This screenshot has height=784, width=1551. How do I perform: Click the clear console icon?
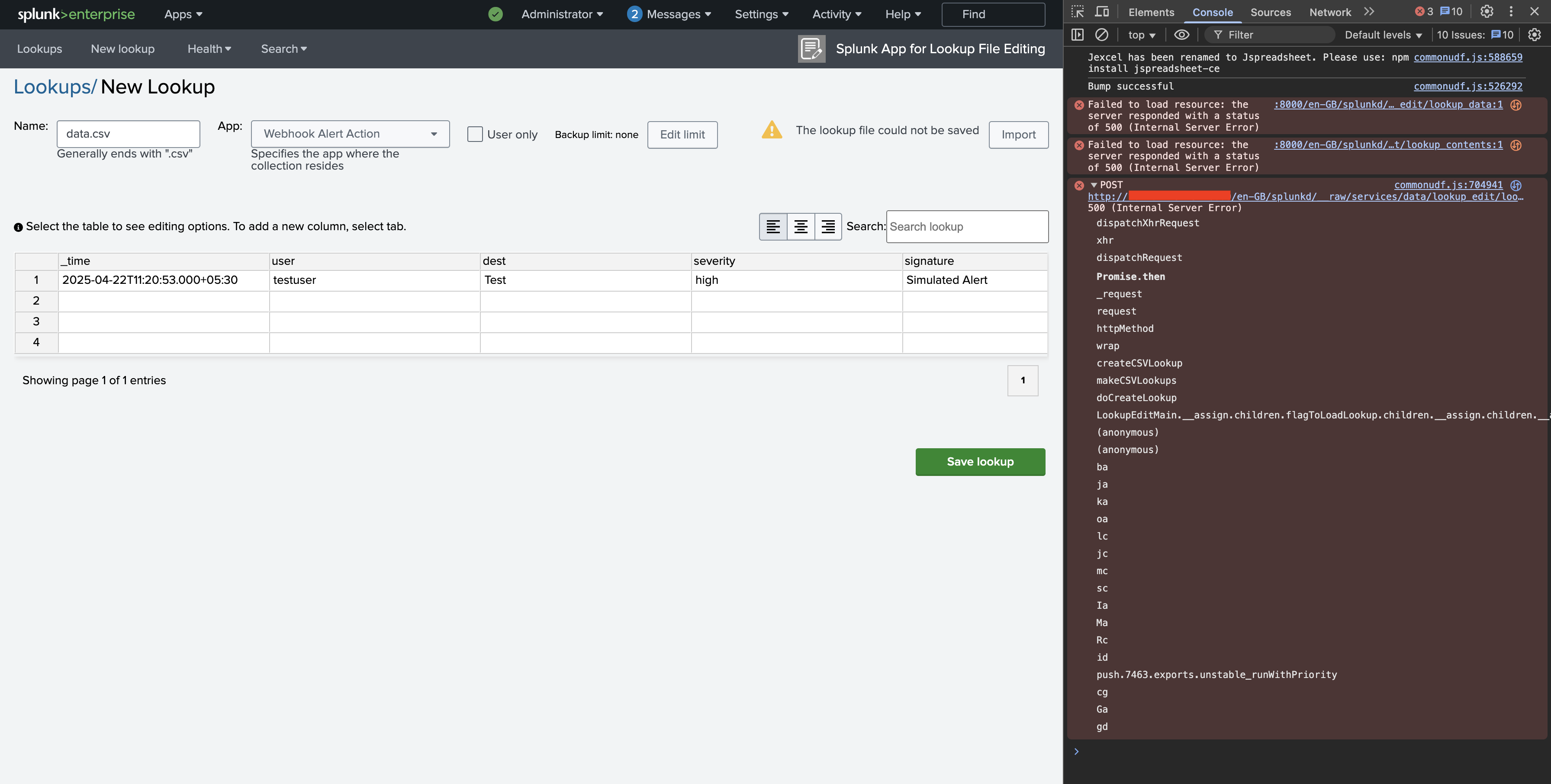(x=1101, y=35)
